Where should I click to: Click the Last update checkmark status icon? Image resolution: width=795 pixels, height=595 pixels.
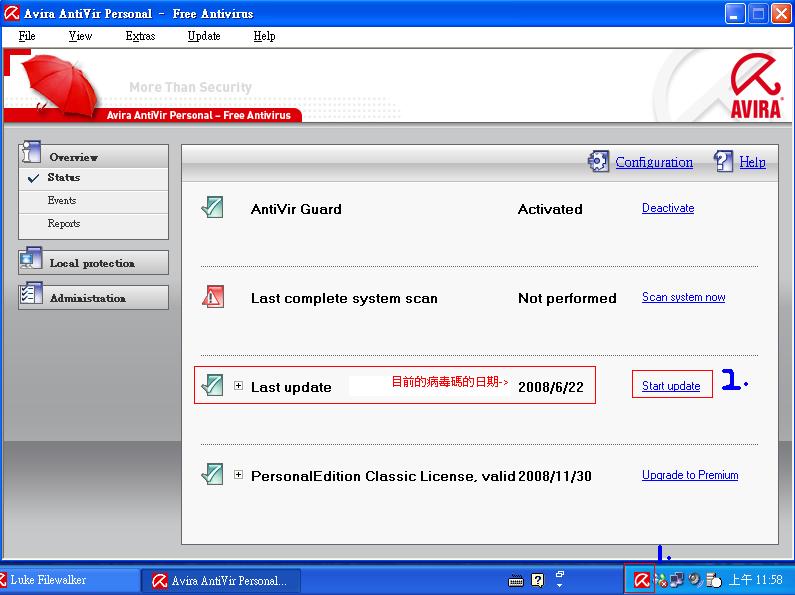(x=212, y=385)
